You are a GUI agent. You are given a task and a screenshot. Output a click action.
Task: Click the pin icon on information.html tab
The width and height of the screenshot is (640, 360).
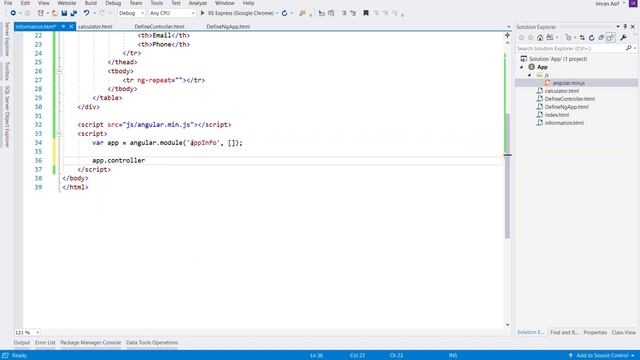point(63,27)
